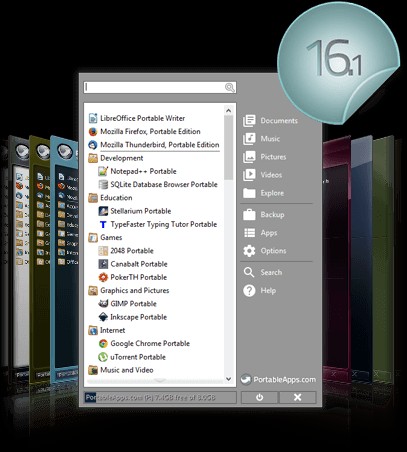Launch 'Mozilla Firefox, Portable Edition' text
Image resolution: width=407 pixels, height=452 pixels.
(x=150, y=131)
